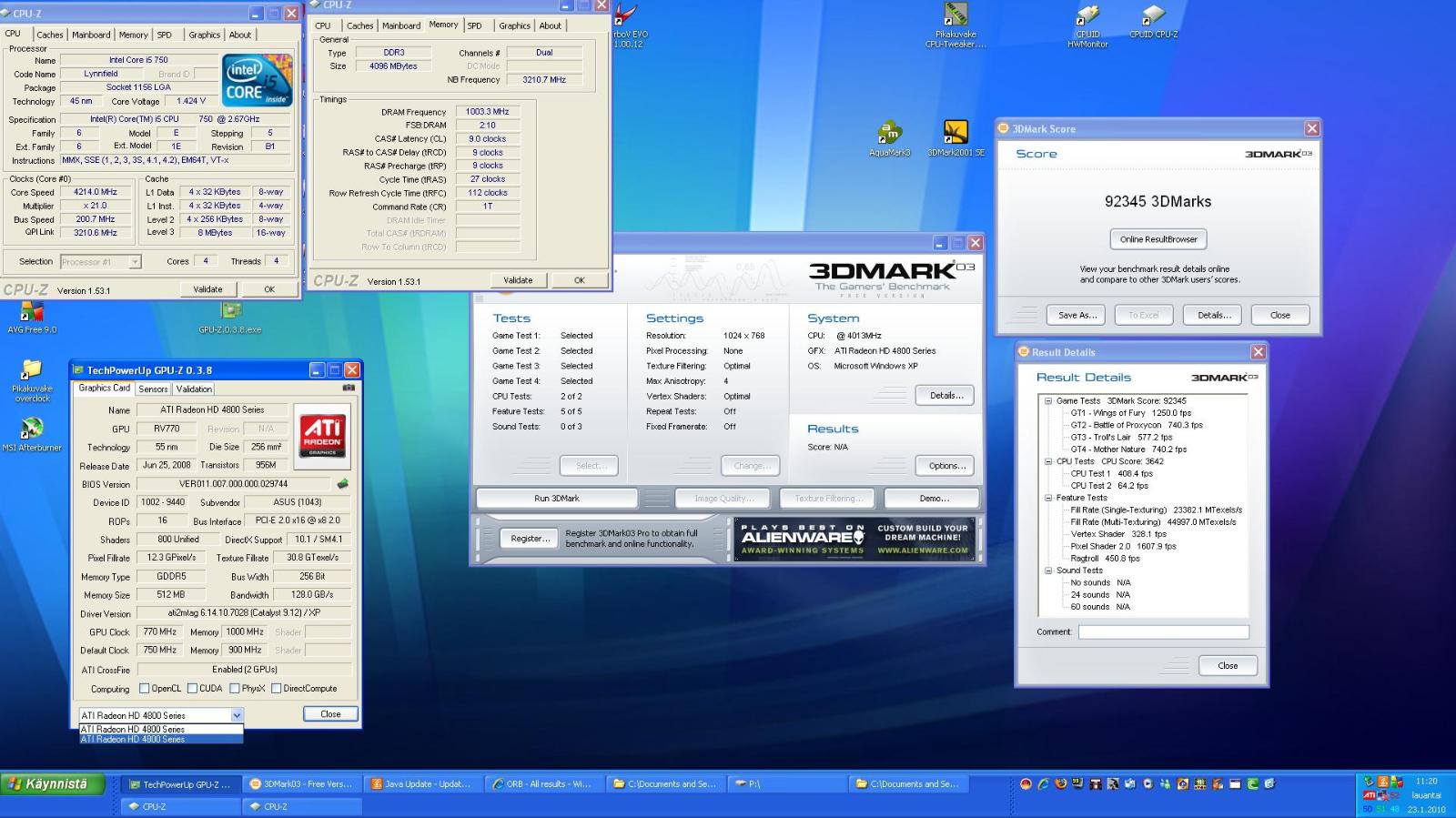The height and width of the screenshot is (818, 1456).
Task: Click GPU-Z screenshot camera icon
Action: [349, 388]
